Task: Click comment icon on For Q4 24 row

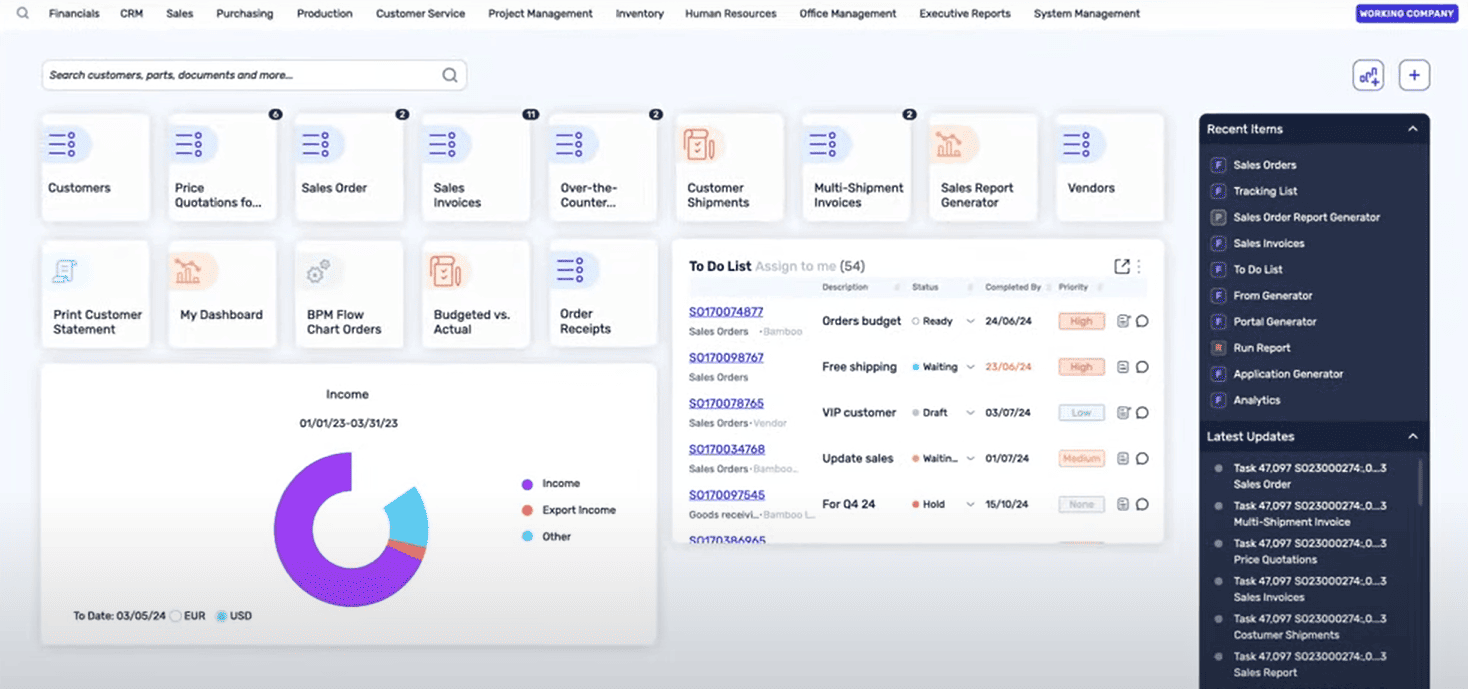Action: pyautogui.click(x=1142, y=505)
